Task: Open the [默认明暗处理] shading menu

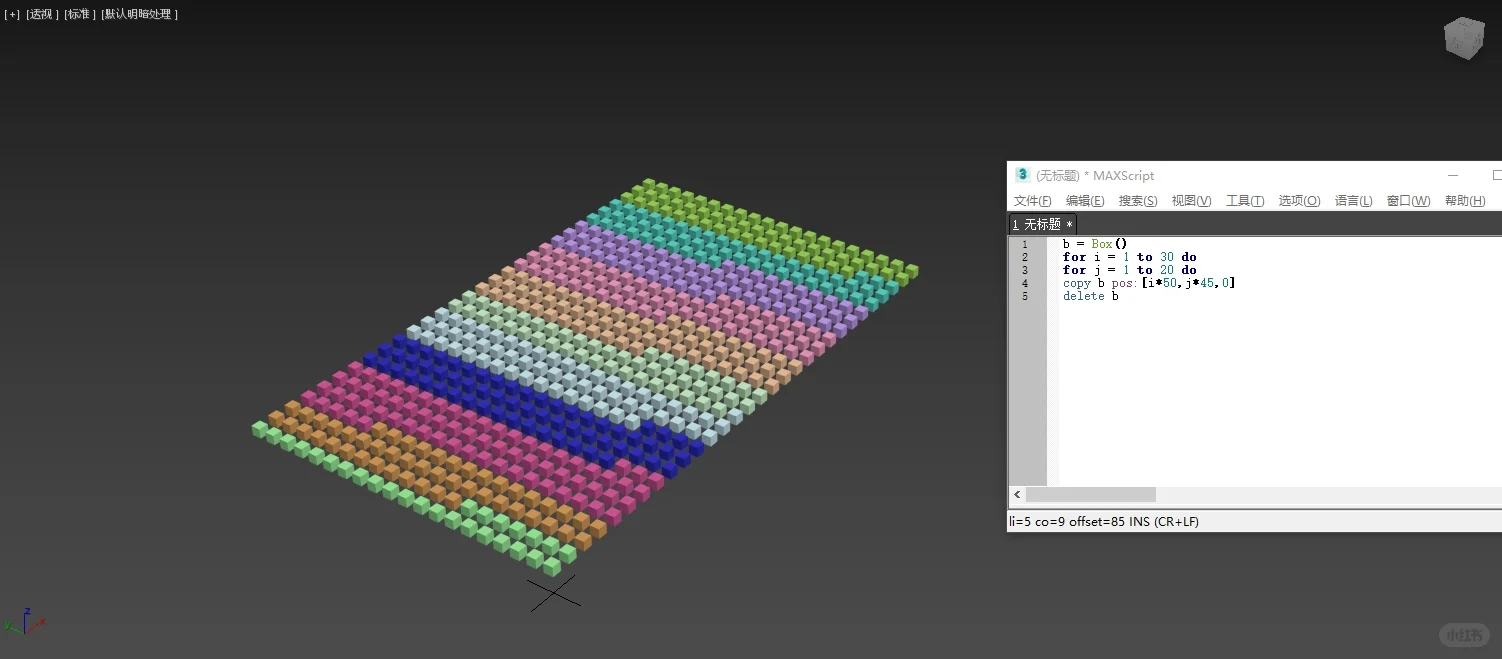Action: tap(138, 14)
